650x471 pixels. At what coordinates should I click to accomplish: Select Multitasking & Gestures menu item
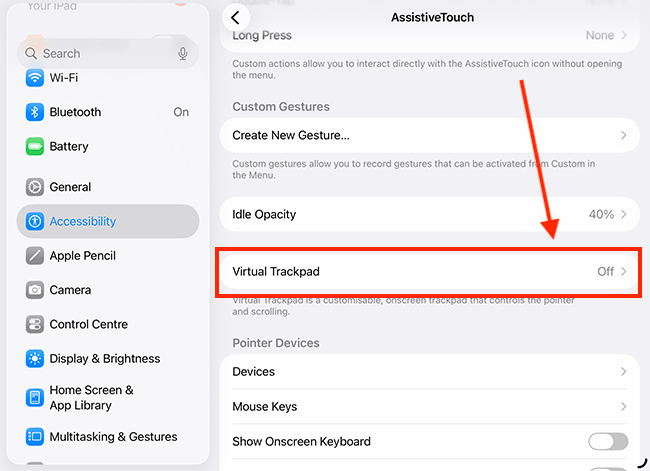(x=113, y=437)
